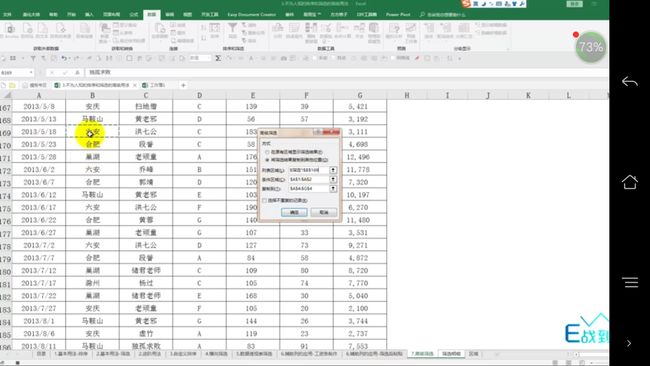Click the formula bar showing 独孤求败
The width and height of the screenshot is (650, 366).
pyautogui.click(x=347, y=73)
